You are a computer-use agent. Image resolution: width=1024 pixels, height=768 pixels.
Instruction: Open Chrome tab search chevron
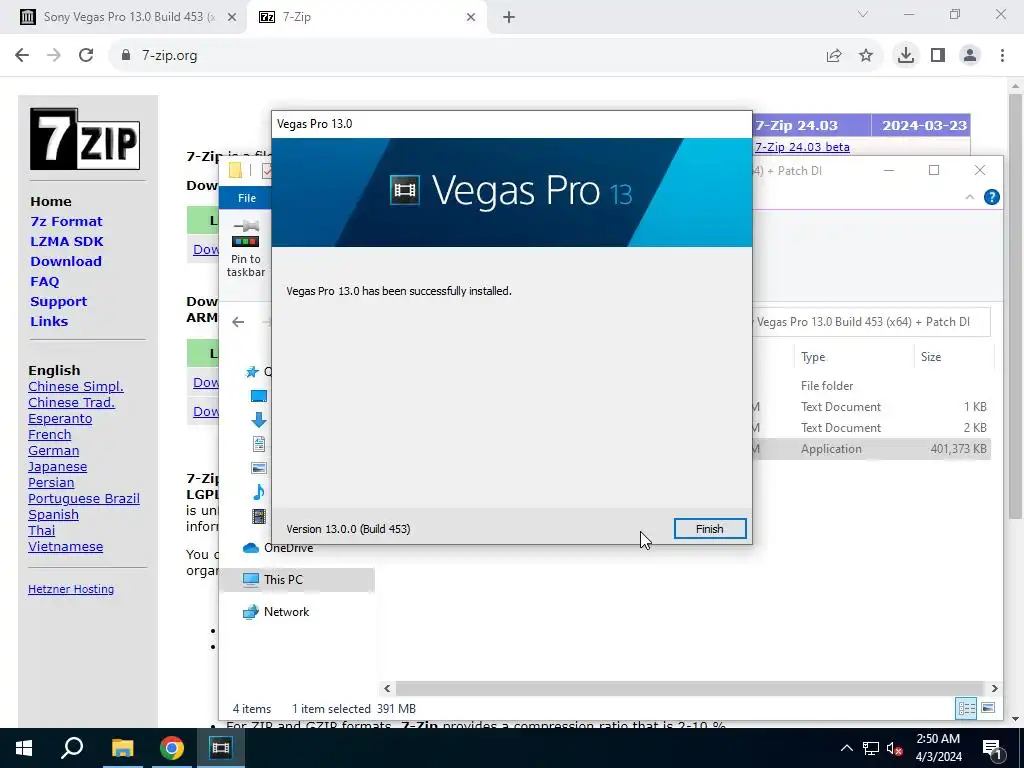point(863,14)
